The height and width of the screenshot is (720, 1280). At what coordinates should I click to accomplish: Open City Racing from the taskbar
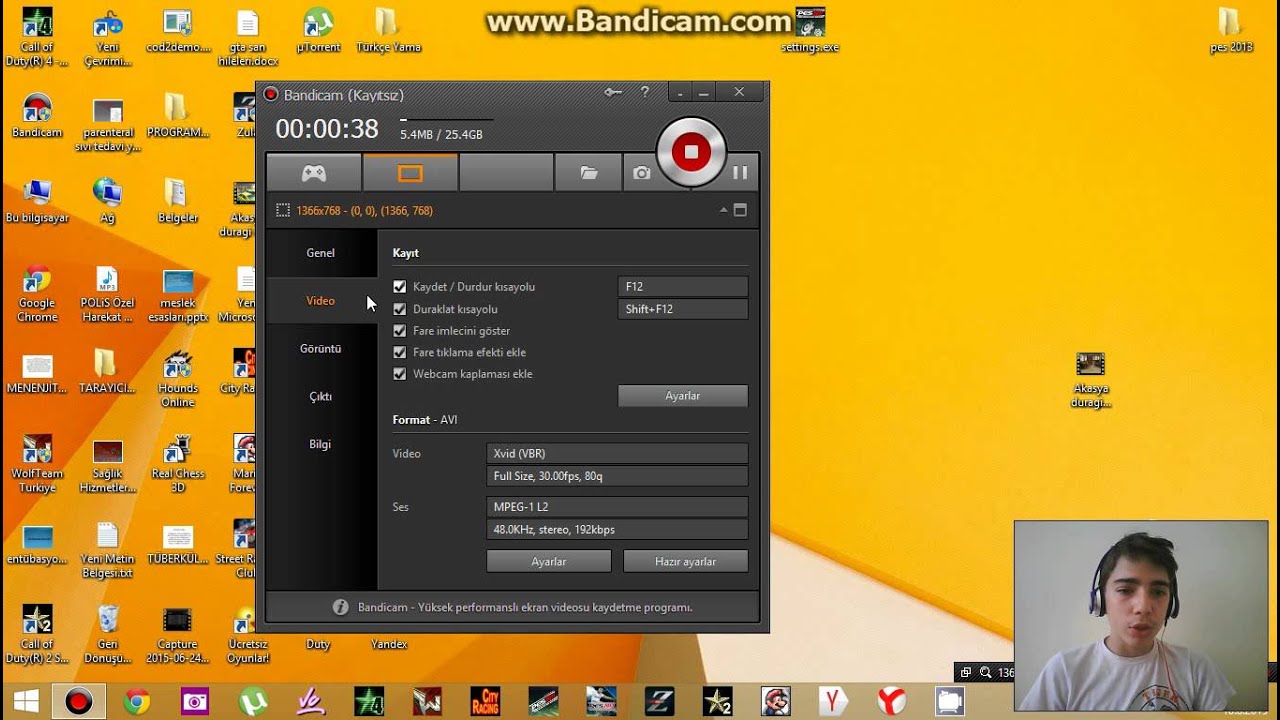[x=485, y=701]
